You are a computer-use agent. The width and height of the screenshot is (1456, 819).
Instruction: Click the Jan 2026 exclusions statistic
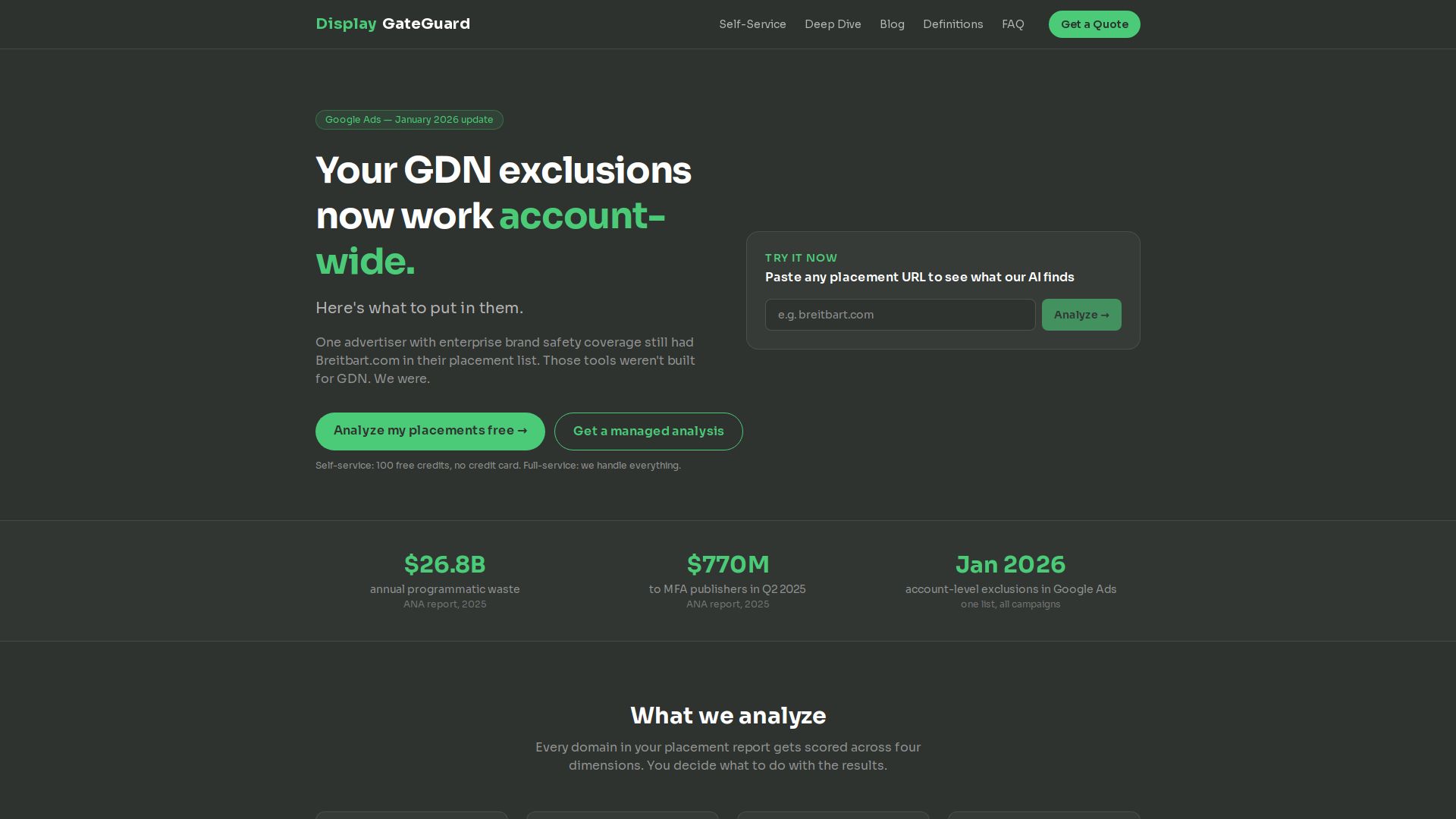1010,565
